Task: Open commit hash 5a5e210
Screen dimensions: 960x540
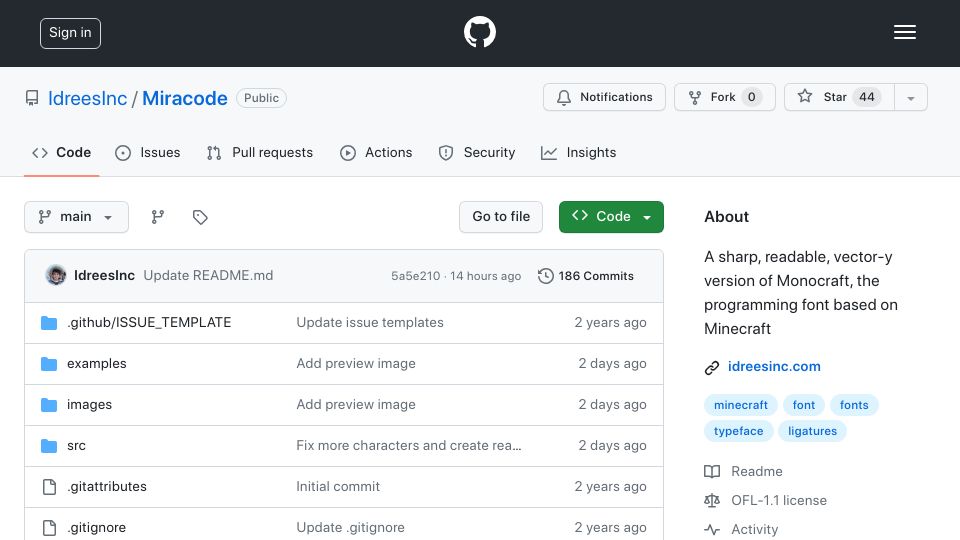Action: [x=415, y=276]
